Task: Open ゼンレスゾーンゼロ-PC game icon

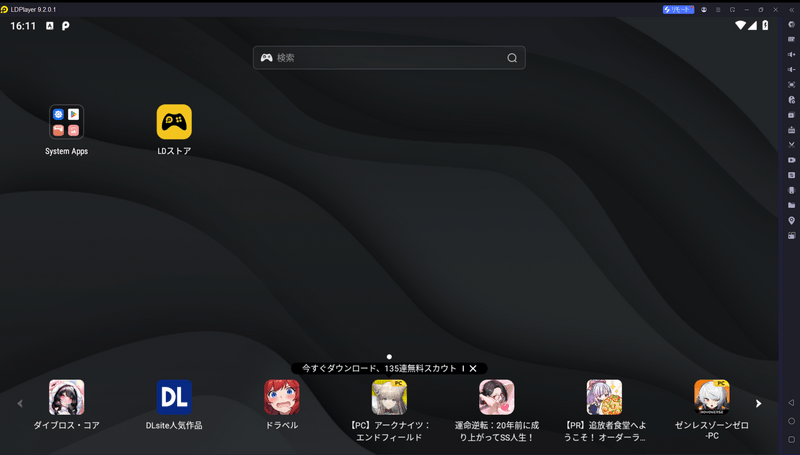Action: point(712,397)
